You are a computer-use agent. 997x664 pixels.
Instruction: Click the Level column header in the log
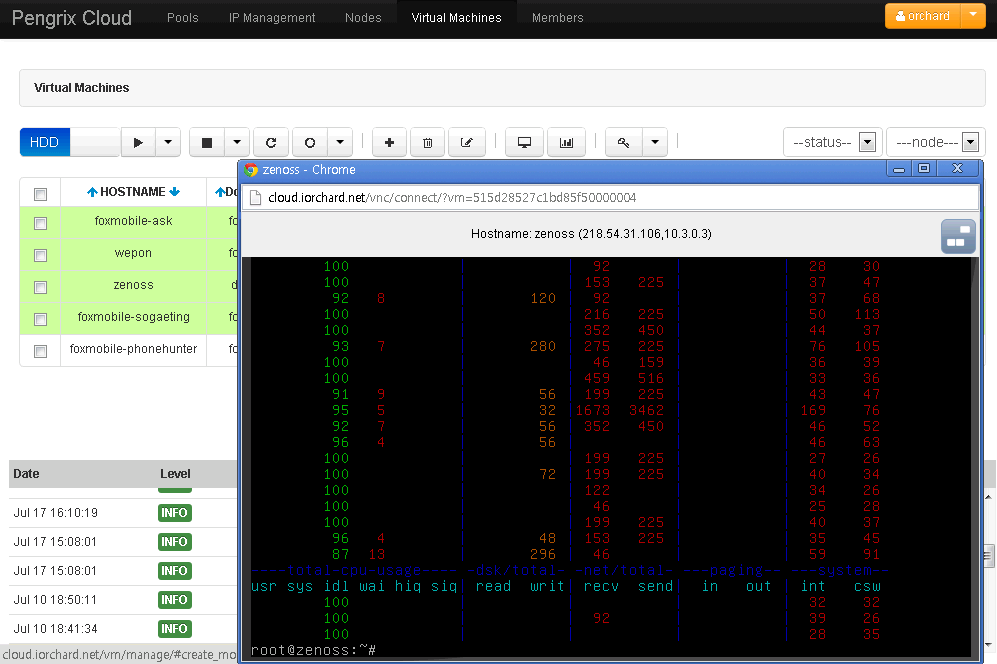click(x=175, y=474)
